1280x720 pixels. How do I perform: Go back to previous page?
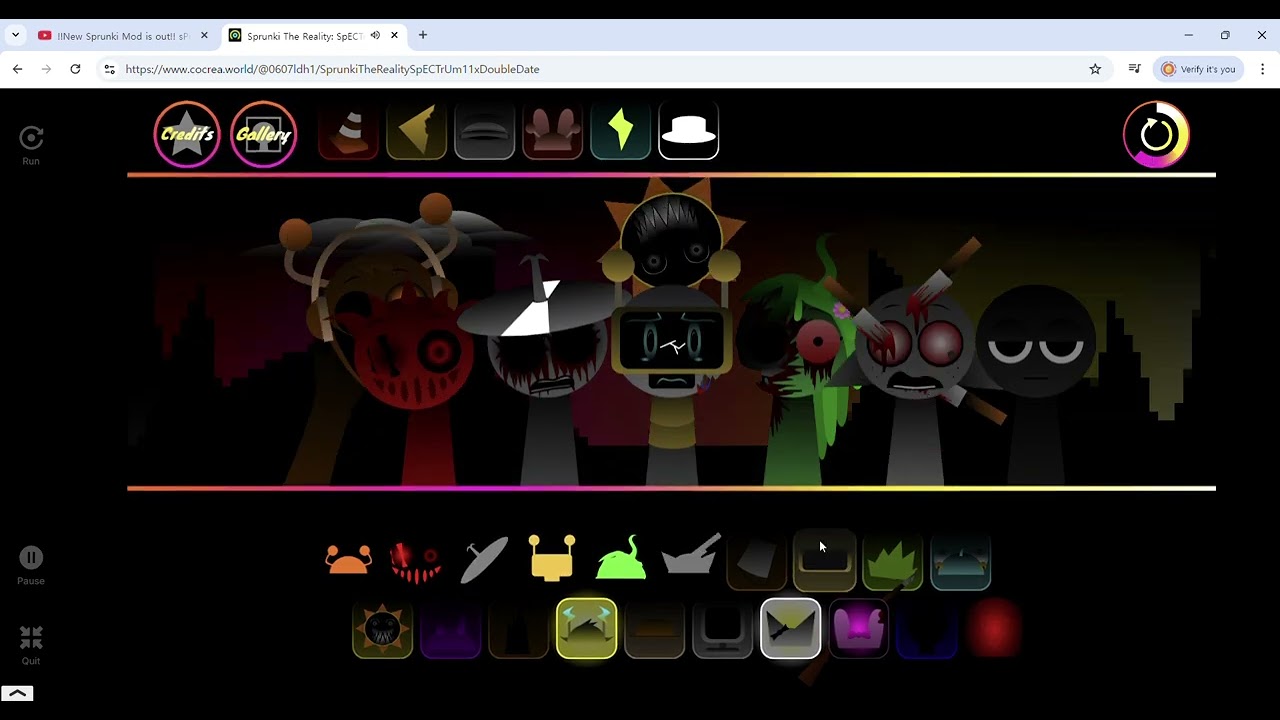18,69
